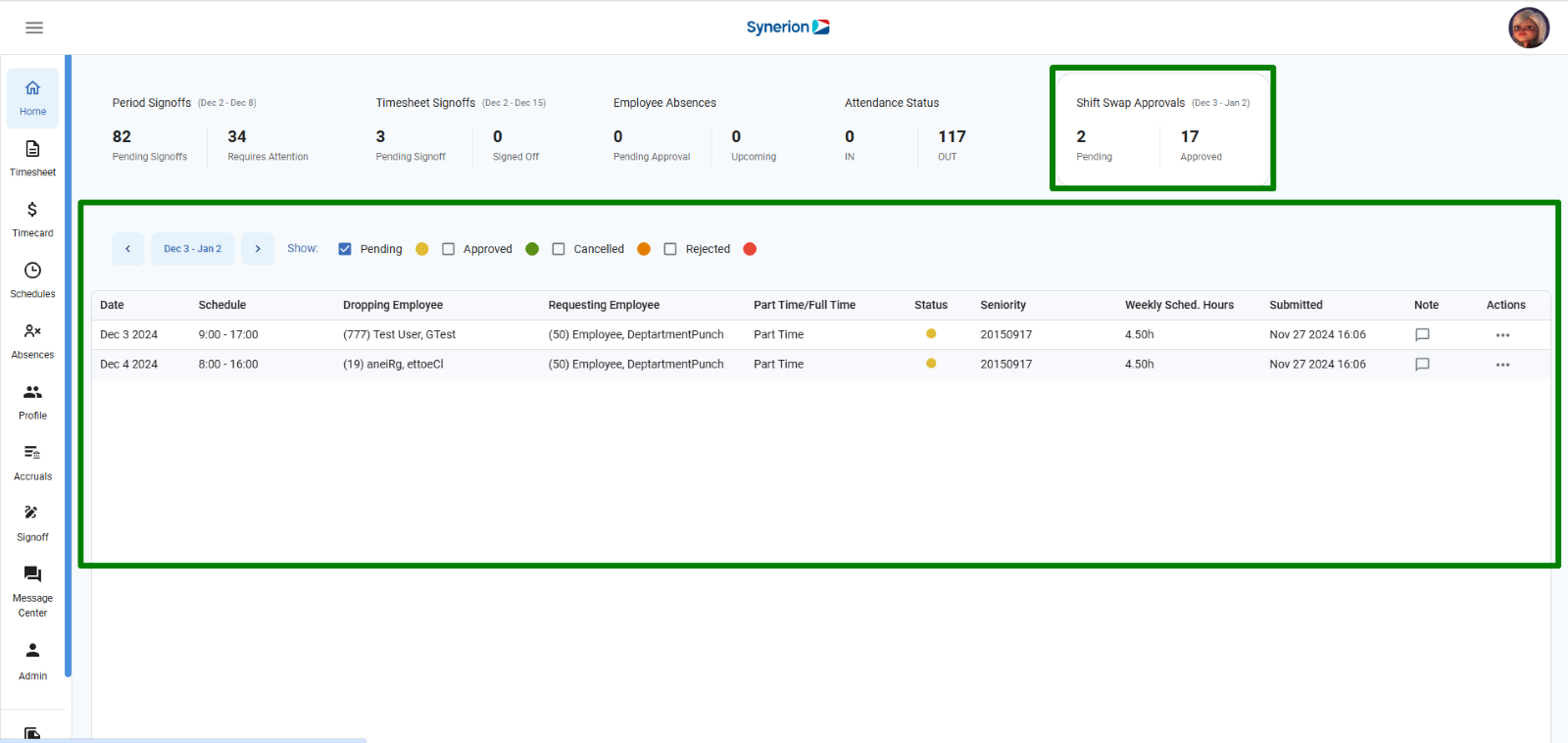Open the Shift Swap Approvals card title
The height and width of the screenshot is (743, 1568).
(1130, 103)
